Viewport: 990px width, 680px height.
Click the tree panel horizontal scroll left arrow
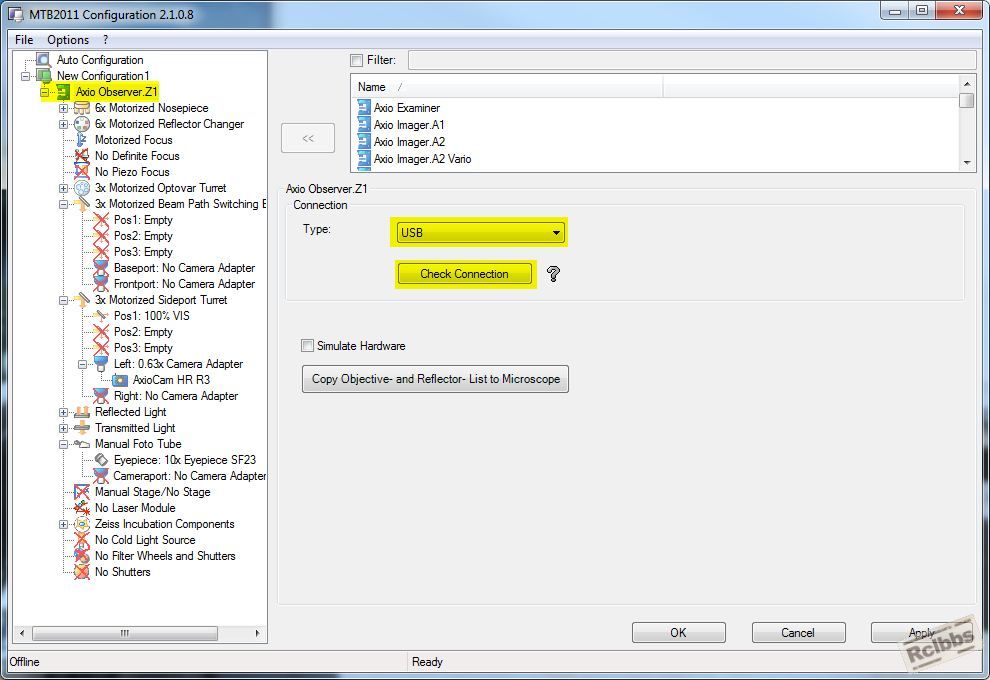tap(22, 633)
